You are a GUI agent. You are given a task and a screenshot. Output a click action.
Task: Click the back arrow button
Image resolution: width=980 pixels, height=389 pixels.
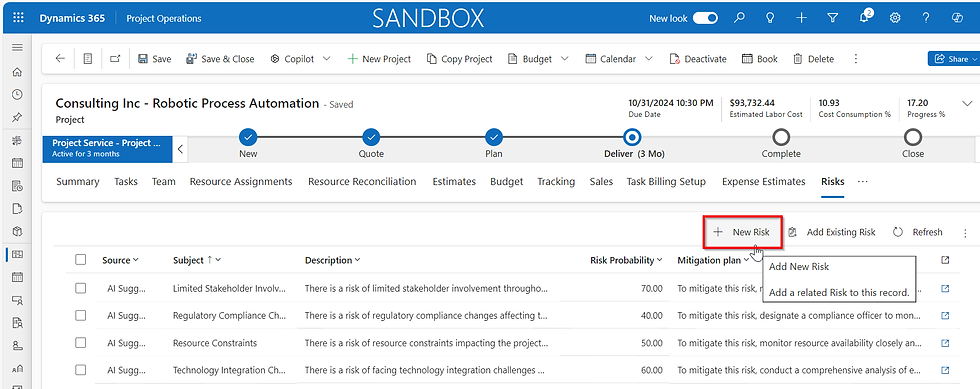[60, 59]
